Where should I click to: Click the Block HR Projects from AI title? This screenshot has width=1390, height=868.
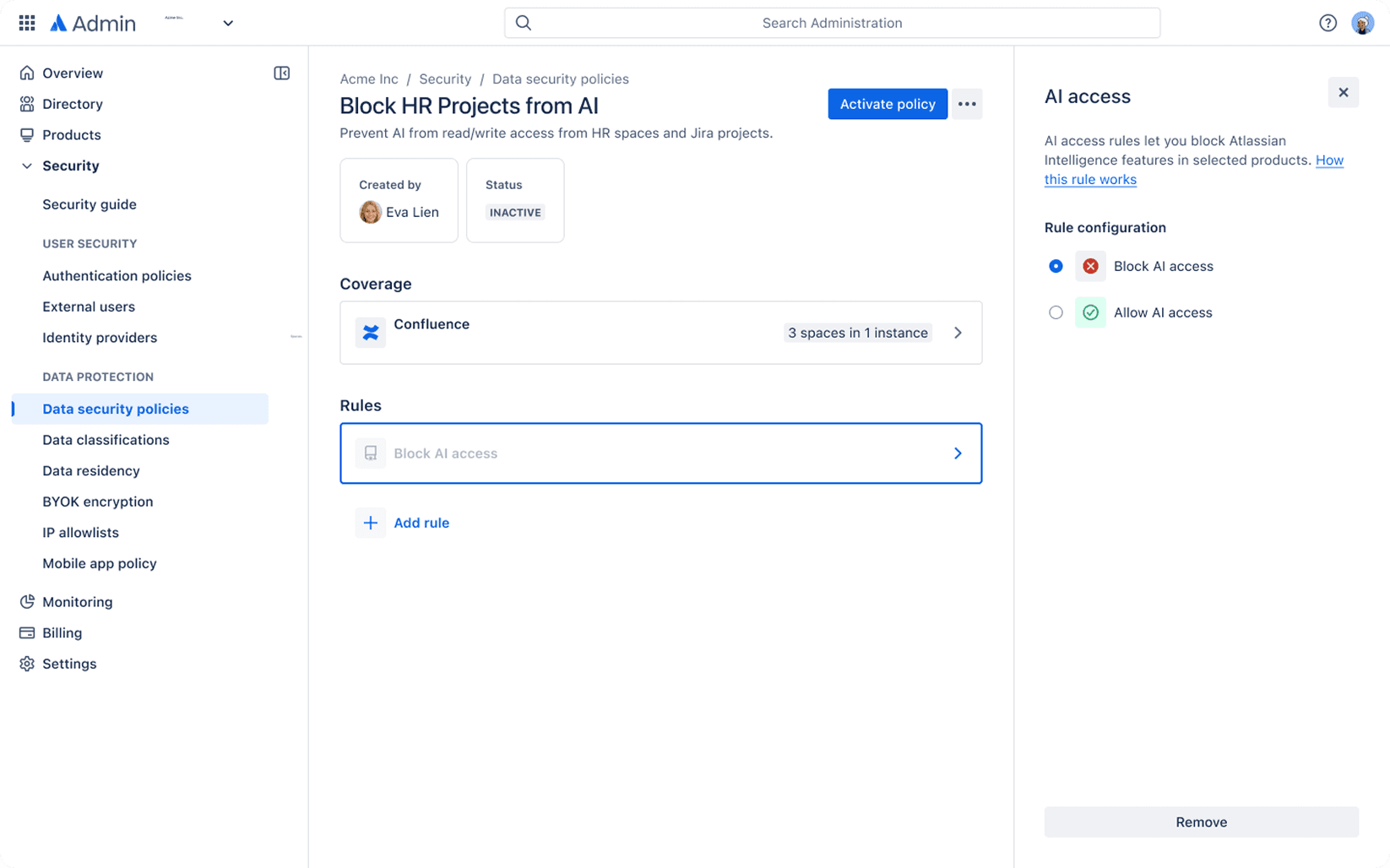click(469, 106)
